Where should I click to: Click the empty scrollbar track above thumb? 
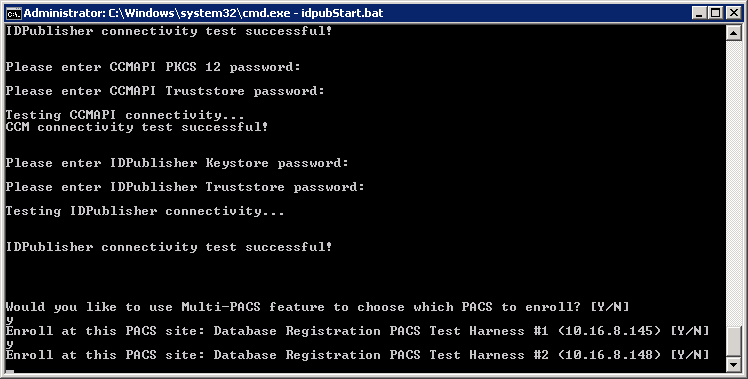click(733, 183)
